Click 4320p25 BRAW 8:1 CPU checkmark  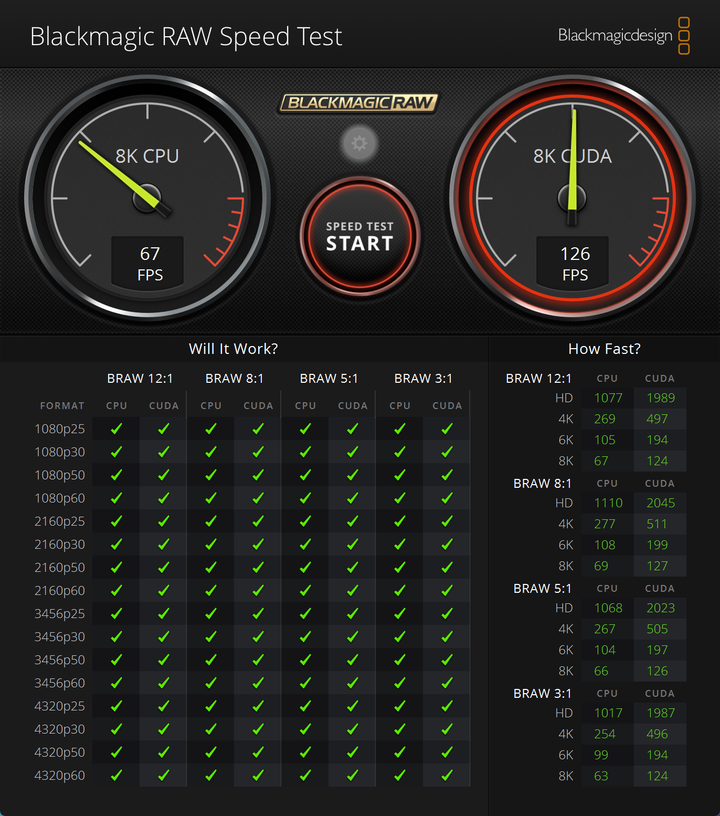pyautogui.click(x=211, y=706)
